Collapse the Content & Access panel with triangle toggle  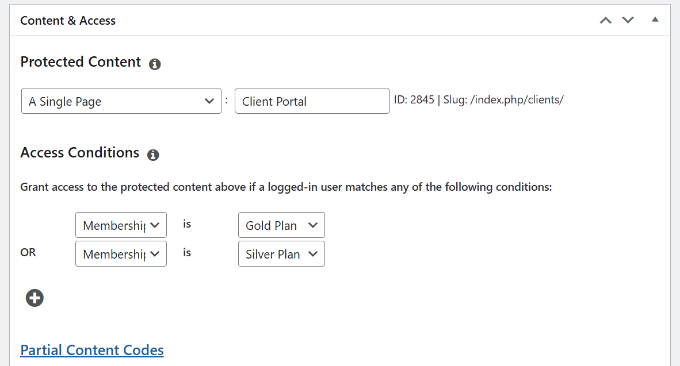[x=655, y=20]
